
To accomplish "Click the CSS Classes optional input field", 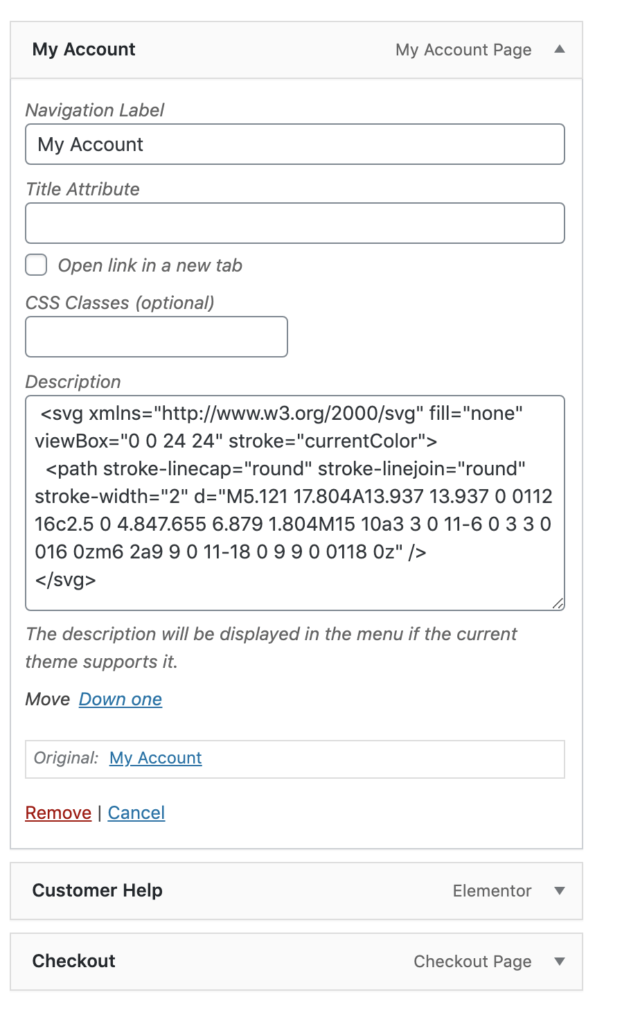I will tap(156, 336).
